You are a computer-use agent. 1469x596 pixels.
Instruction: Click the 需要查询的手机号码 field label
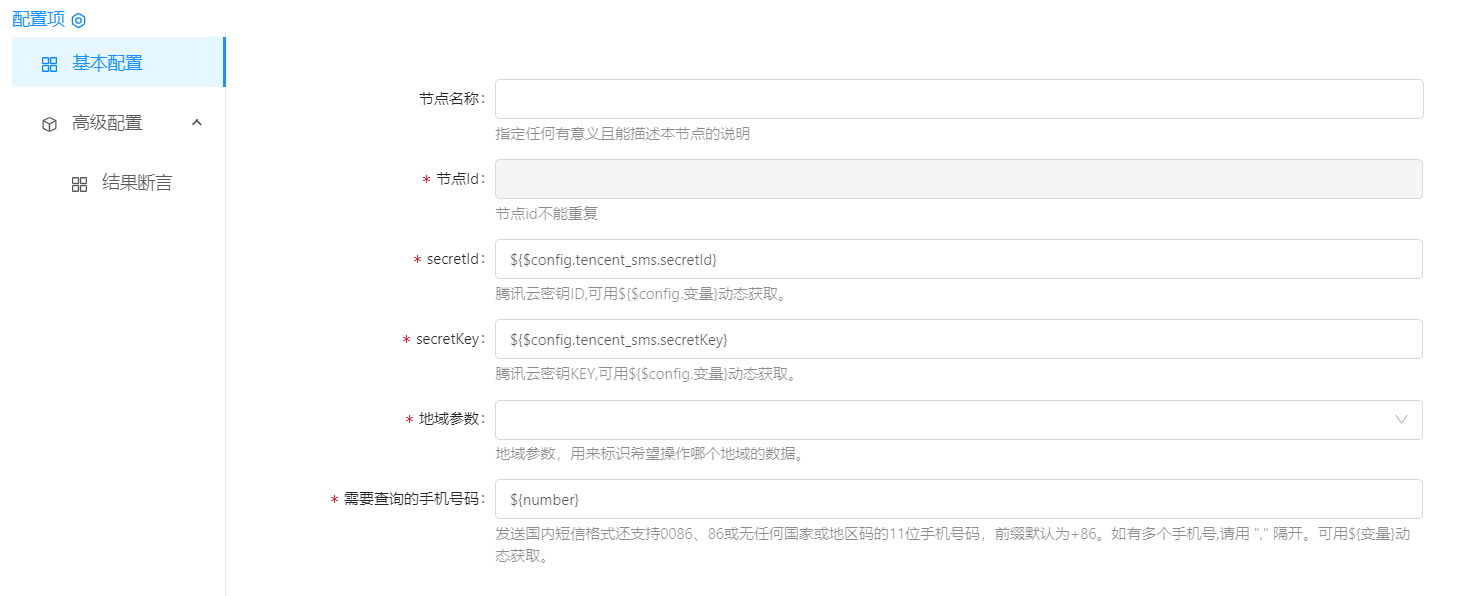coord(412,499)
